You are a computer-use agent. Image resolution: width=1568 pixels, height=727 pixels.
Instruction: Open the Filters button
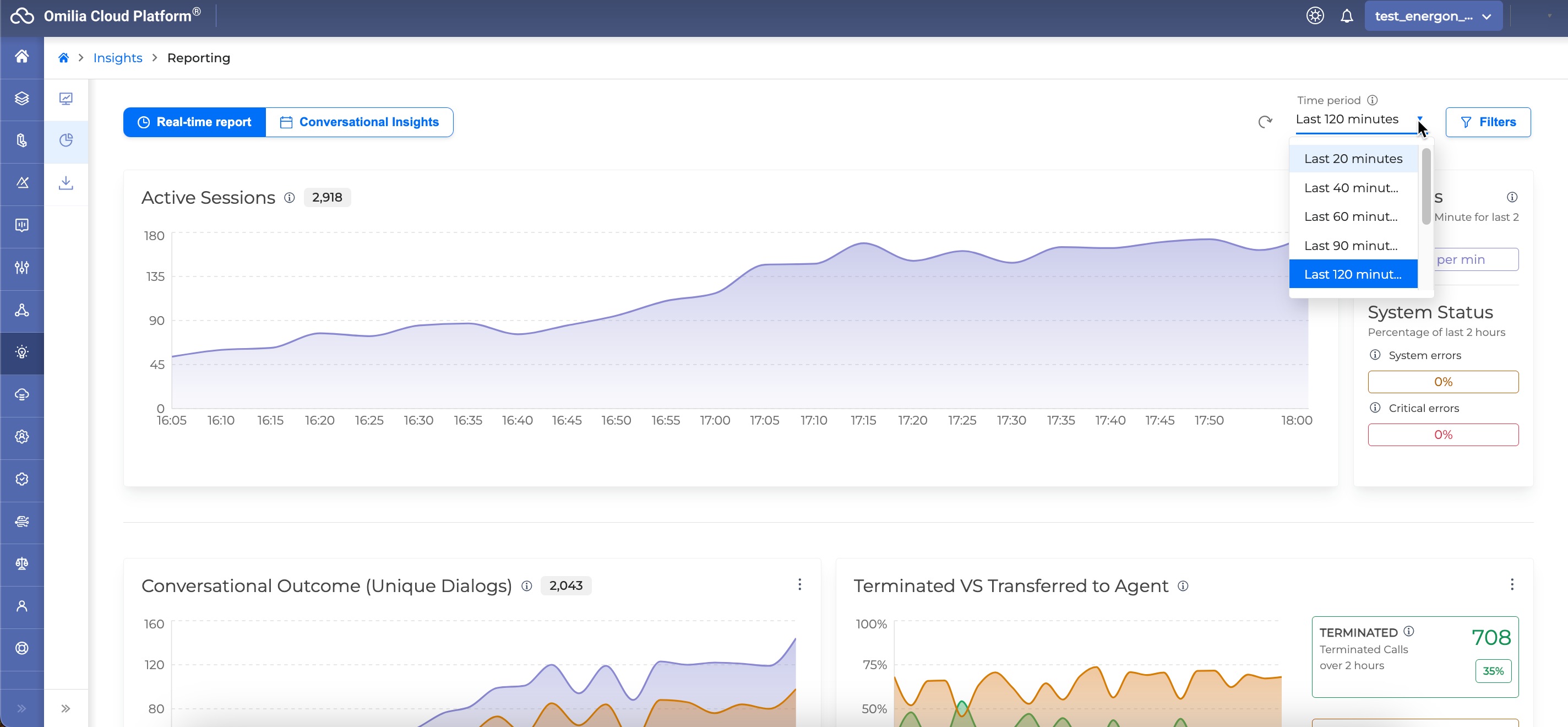point(1487,122)
